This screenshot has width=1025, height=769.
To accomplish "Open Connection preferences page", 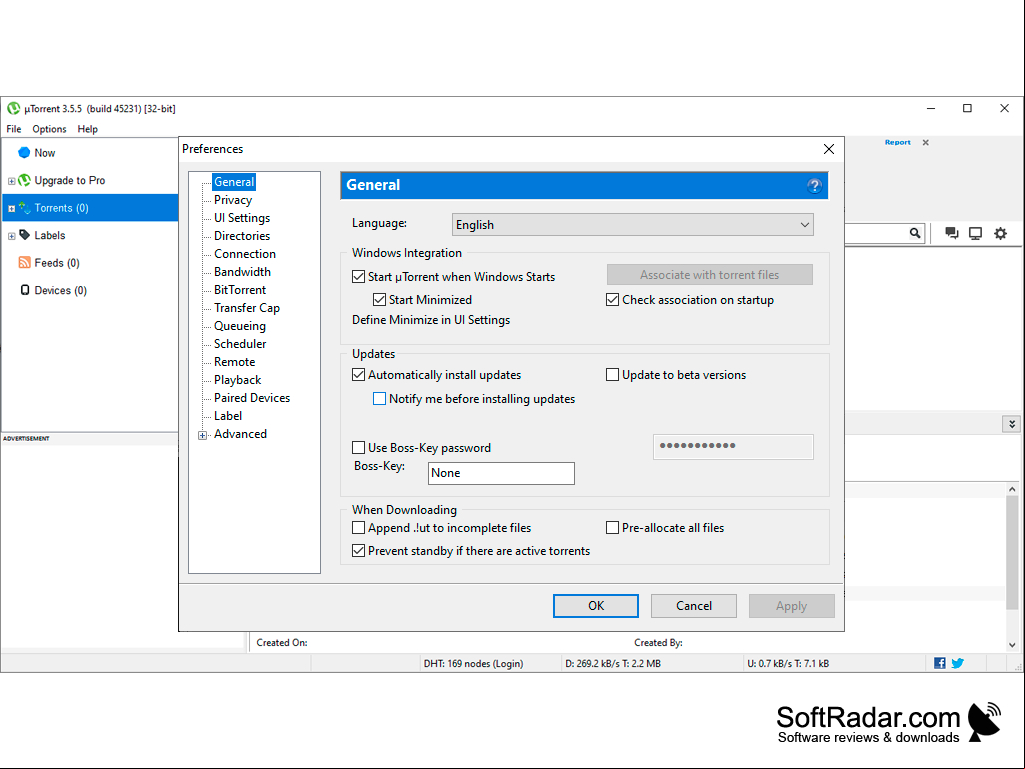I will coord(244,254).
